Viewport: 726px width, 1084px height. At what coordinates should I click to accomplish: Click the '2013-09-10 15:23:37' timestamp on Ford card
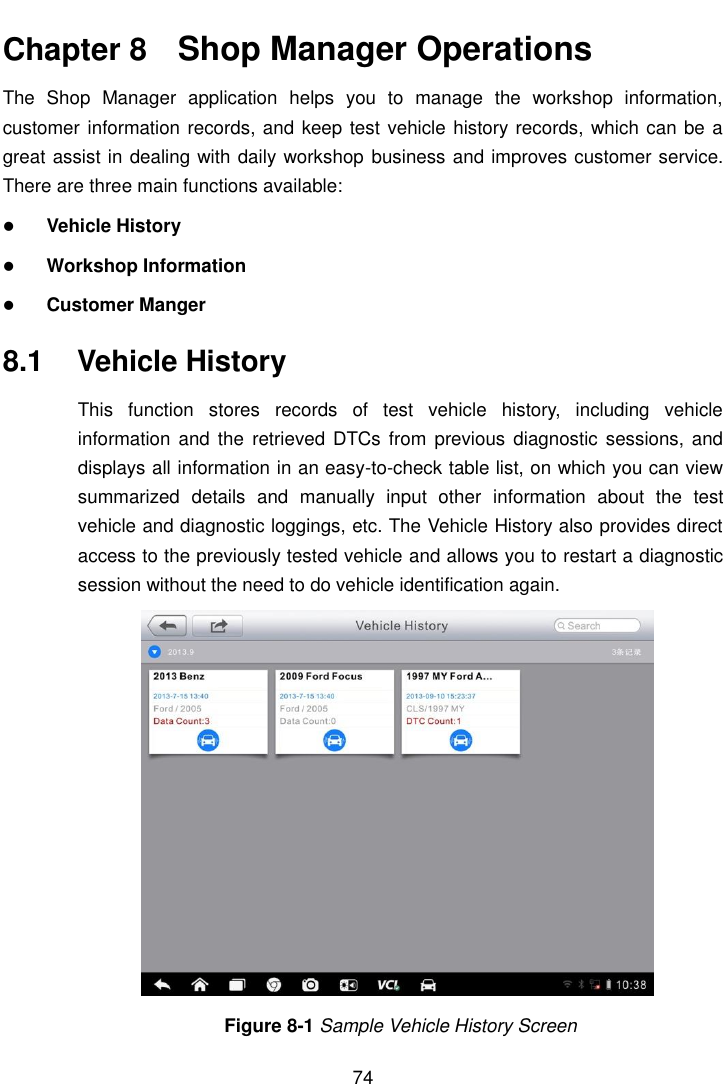point(440,696)
